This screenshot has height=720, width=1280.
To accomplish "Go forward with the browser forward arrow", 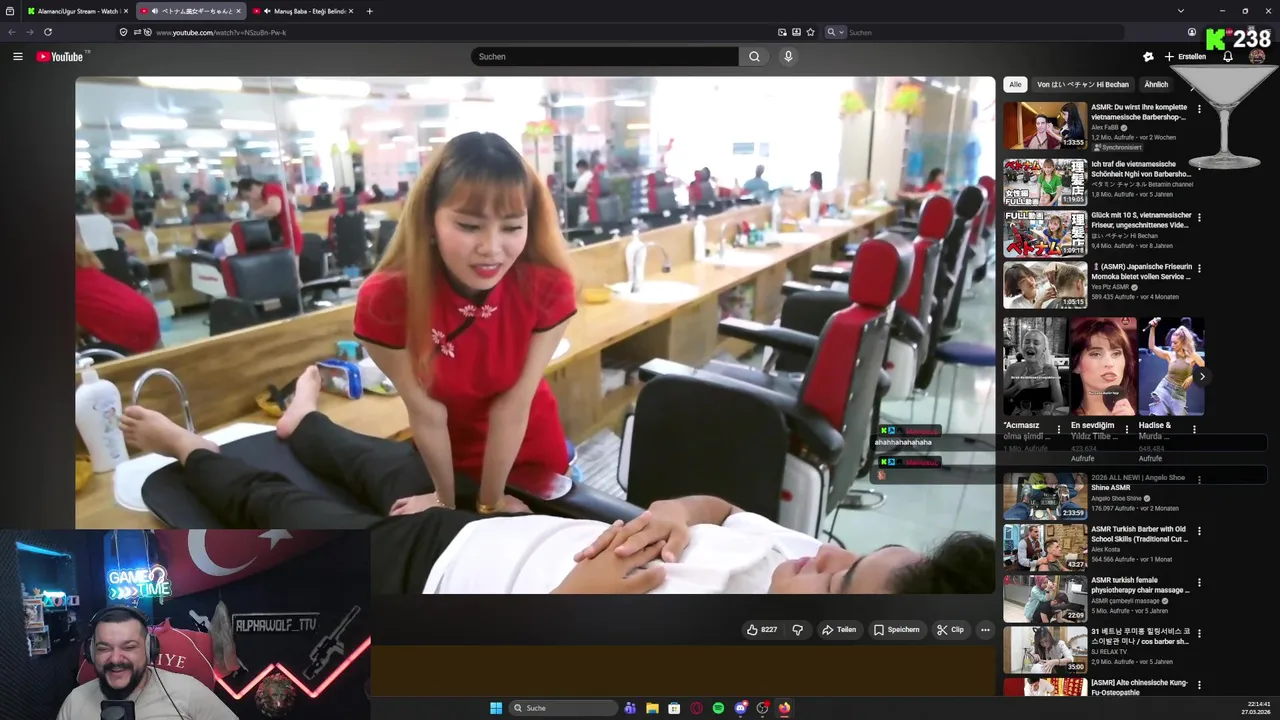I will point(29,32).
